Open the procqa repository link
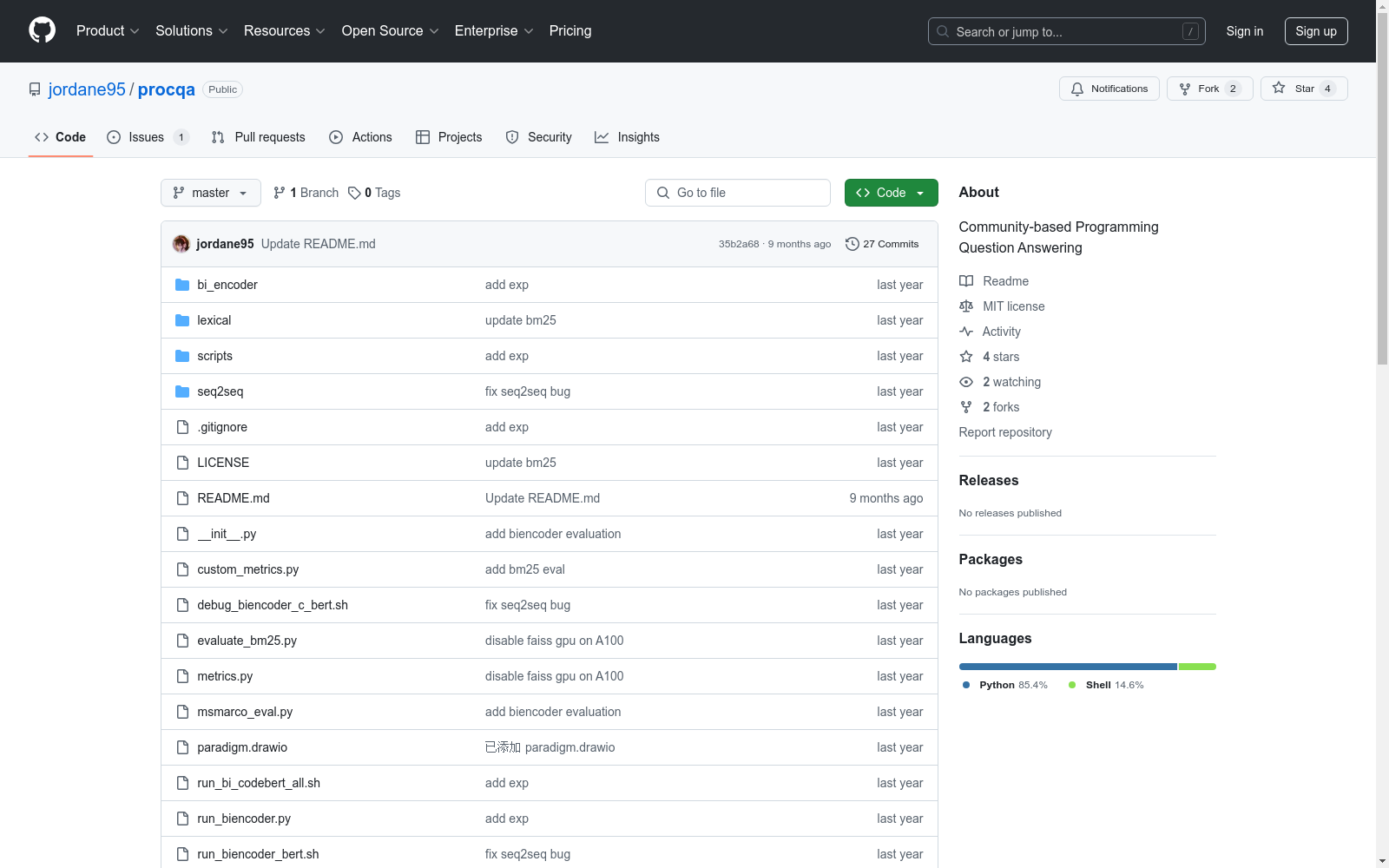Screen dimensions: 1389x868 coord(167,89)
